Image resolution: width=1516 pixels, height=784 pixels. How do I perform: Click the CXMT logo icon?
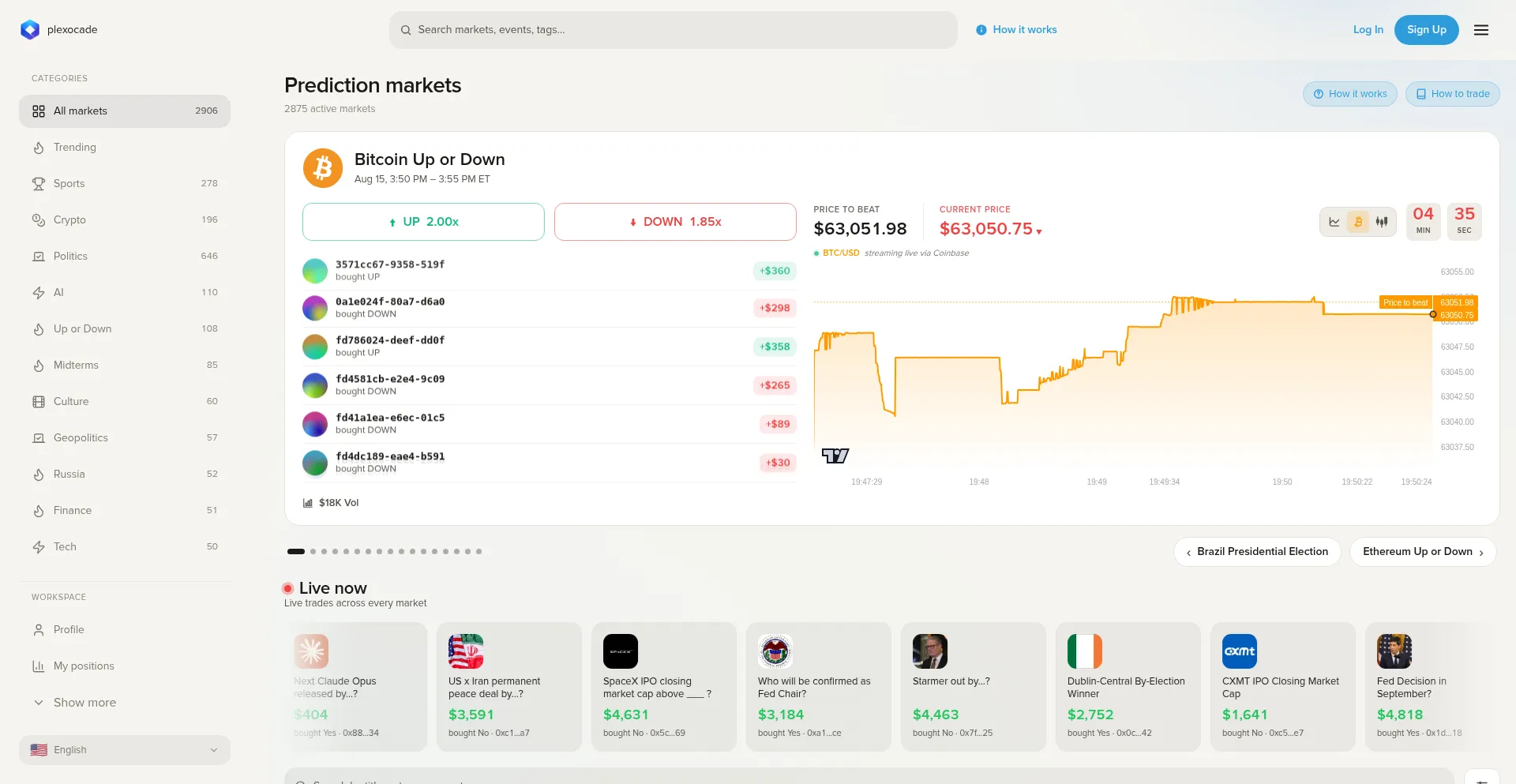1240,651
